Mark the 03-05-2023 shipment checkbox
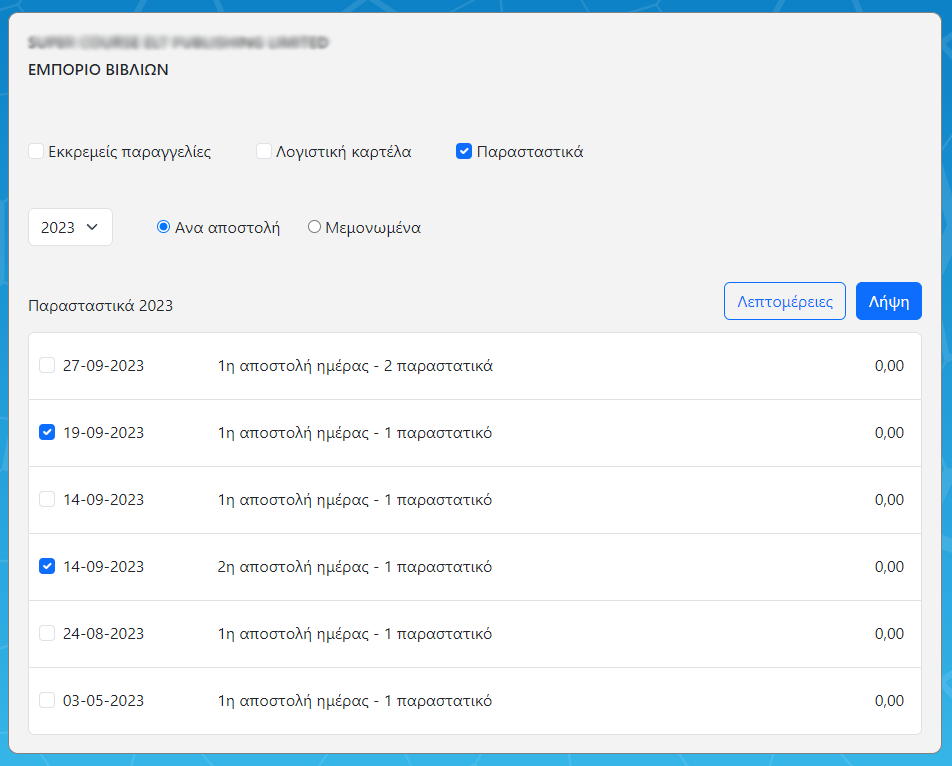This screenshot has width=952, height=766. (x=47, y=701)
